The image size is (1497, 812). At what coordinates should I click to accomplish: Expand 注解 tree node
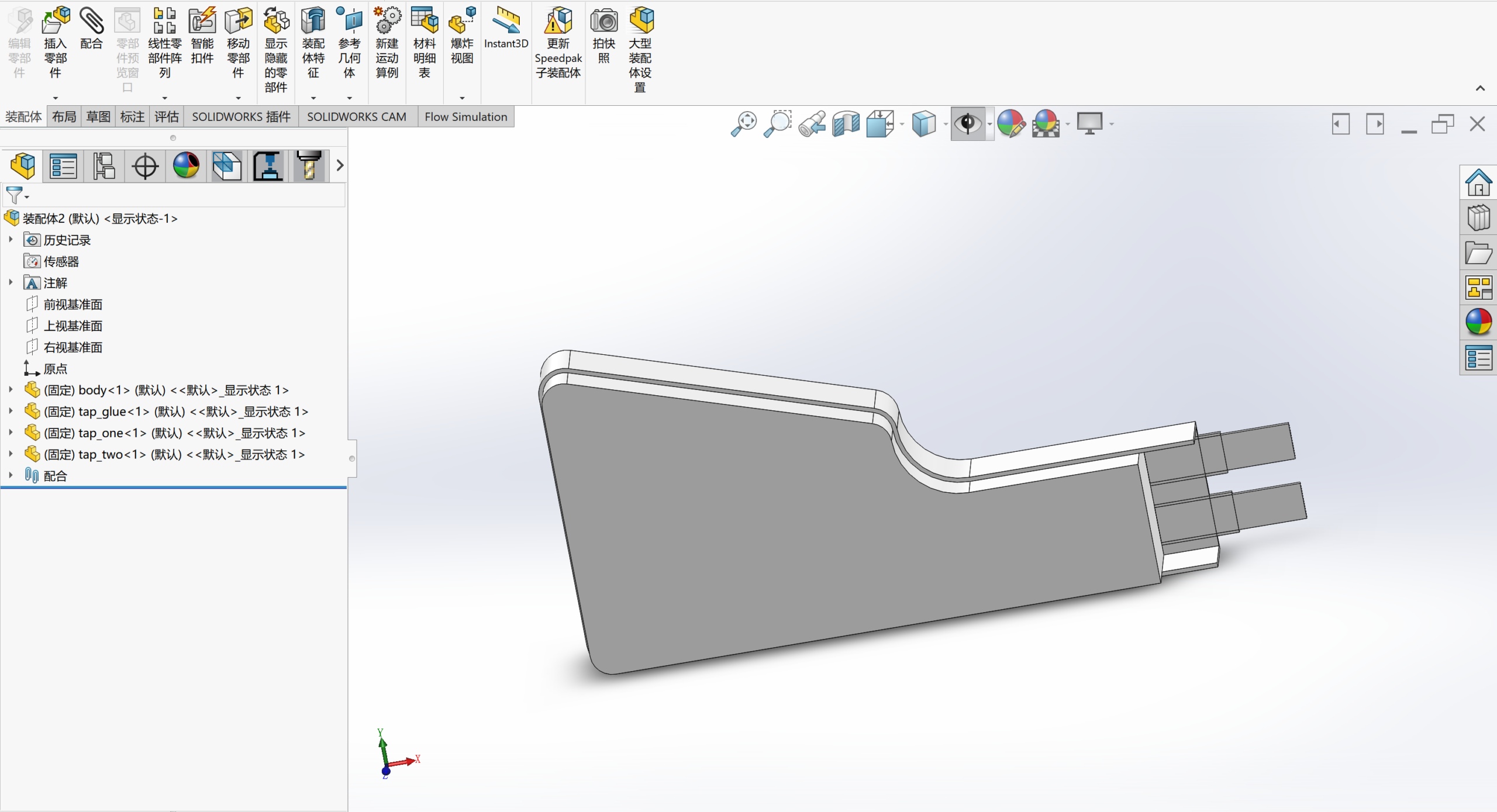point(11,282)
